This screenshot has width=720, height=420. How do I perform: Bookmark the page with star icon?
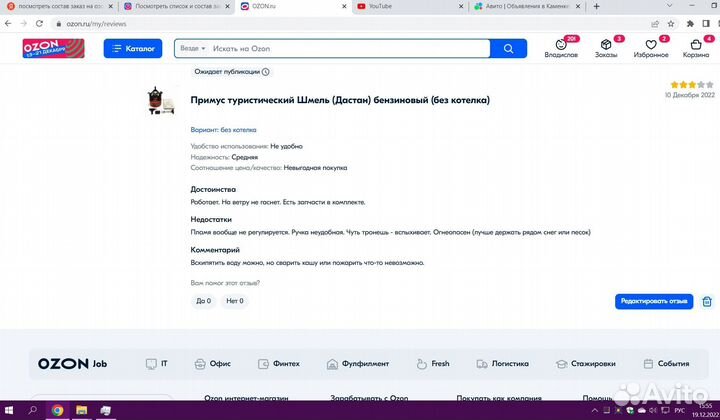click(x=671, y=24)
